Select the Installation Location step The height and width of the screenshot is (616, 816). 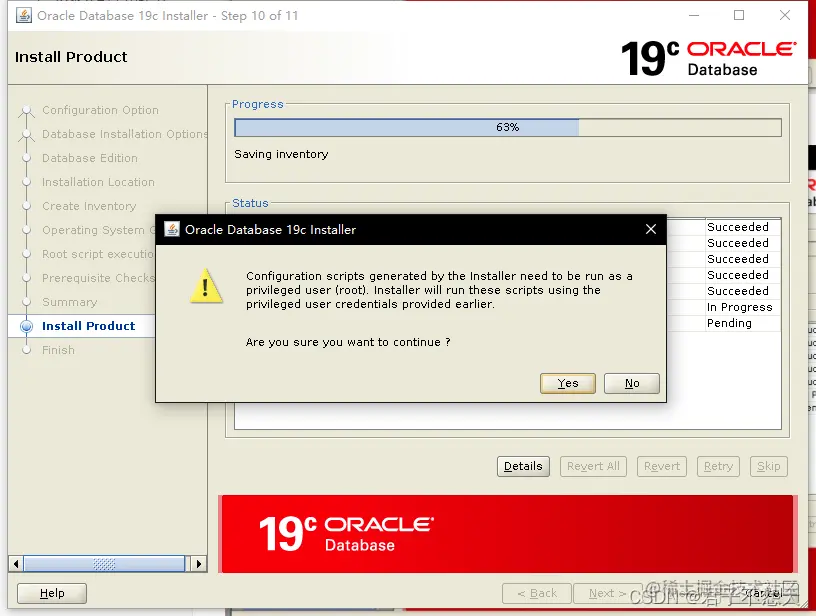tap(98, 182)
